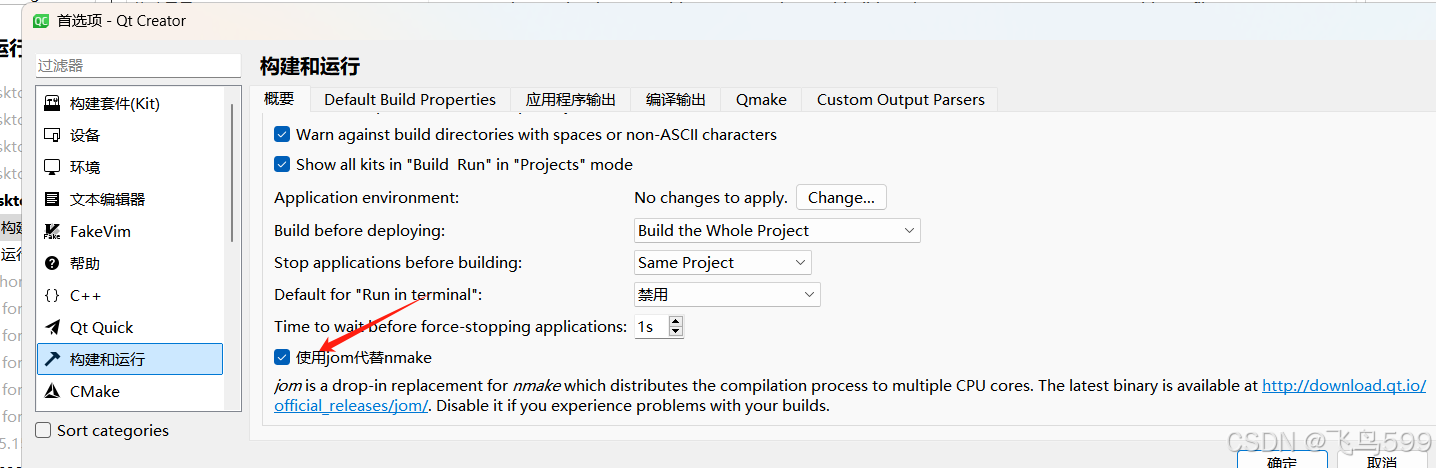Click the text editor icon beside 文本编辑器
1436x468 pixels.
click(52, 199)
